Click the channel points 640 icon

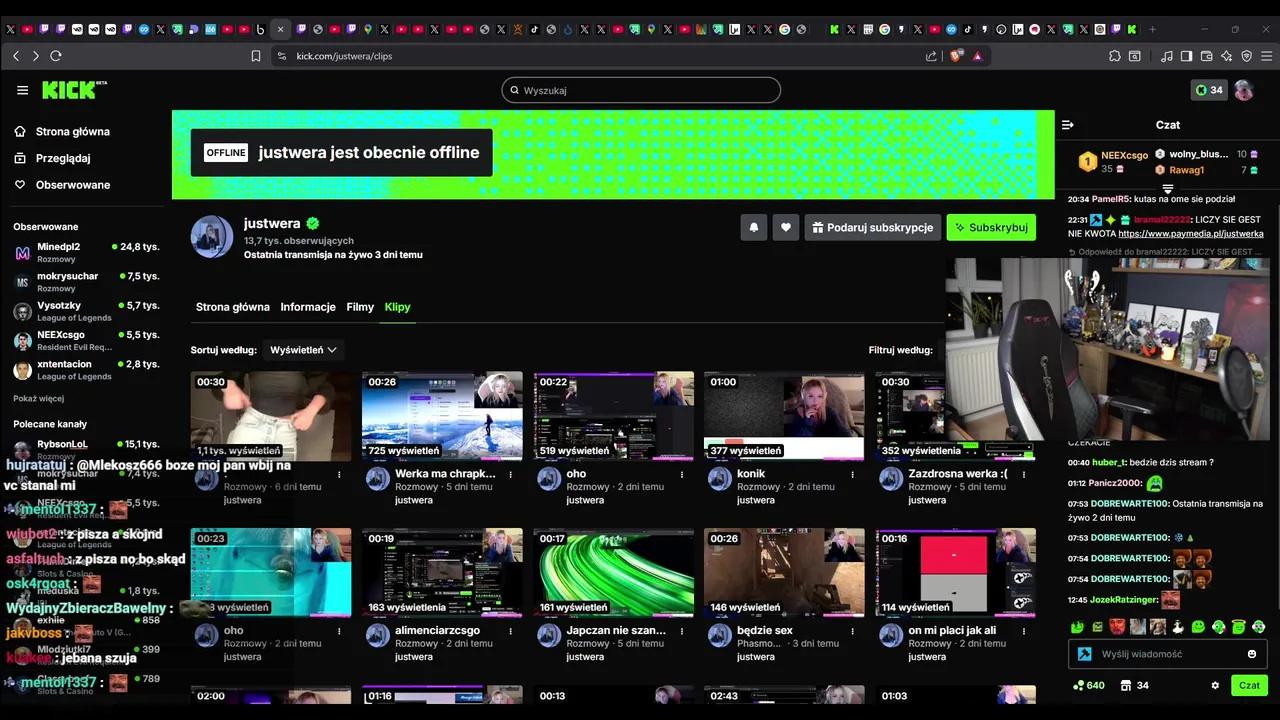1088,686
